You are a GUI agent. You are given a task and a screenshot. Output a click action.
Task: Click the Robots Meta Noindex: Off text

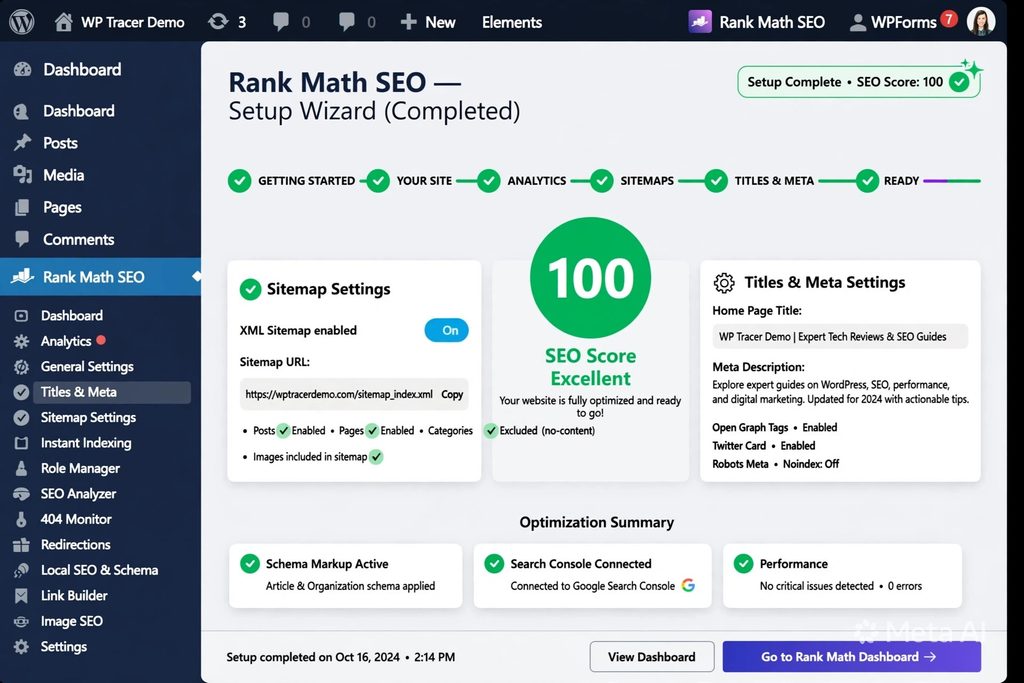coord(776,464)
